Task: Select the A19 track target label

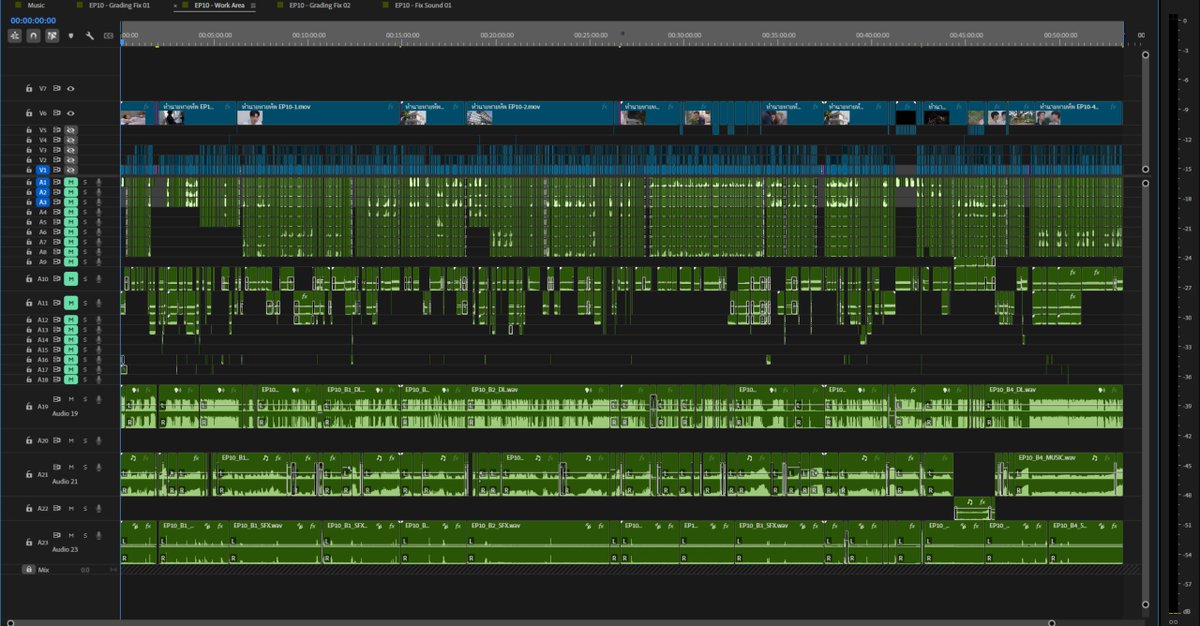Action: click(x=43, y=407)
